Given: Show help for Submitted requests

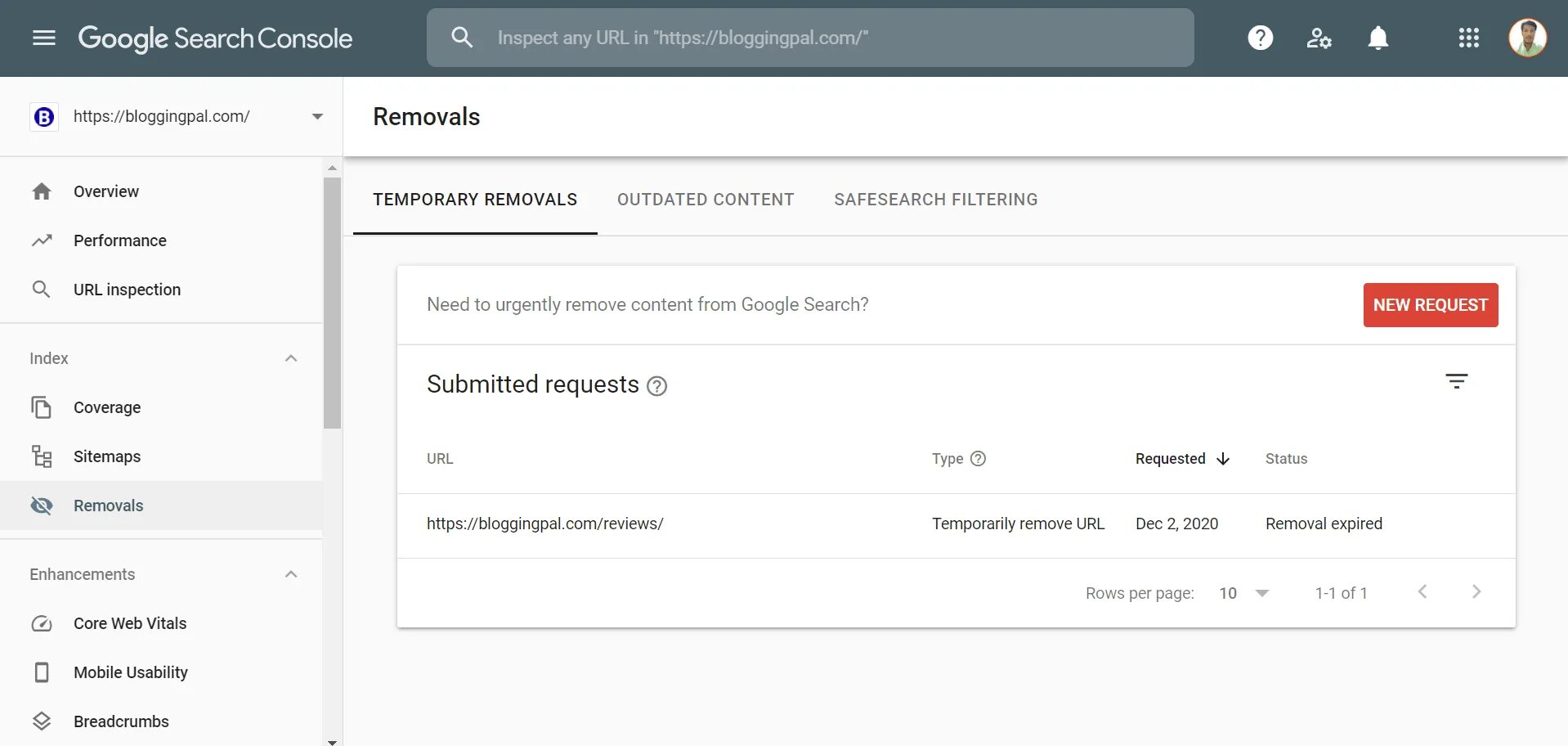Looking at the screenshot, I should point(656,386).
